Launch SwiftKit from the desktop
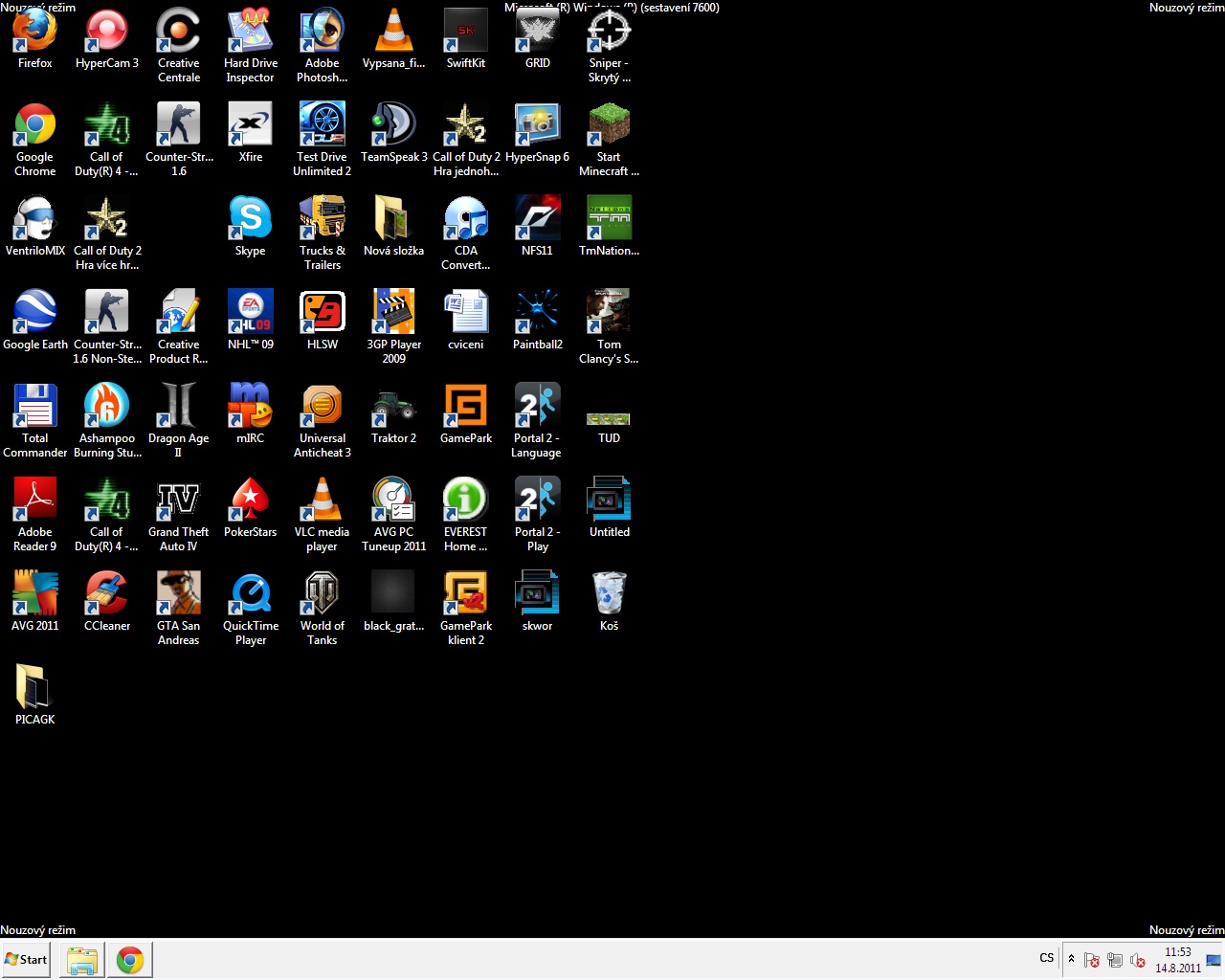1225x980 pixels. [466, 39]
